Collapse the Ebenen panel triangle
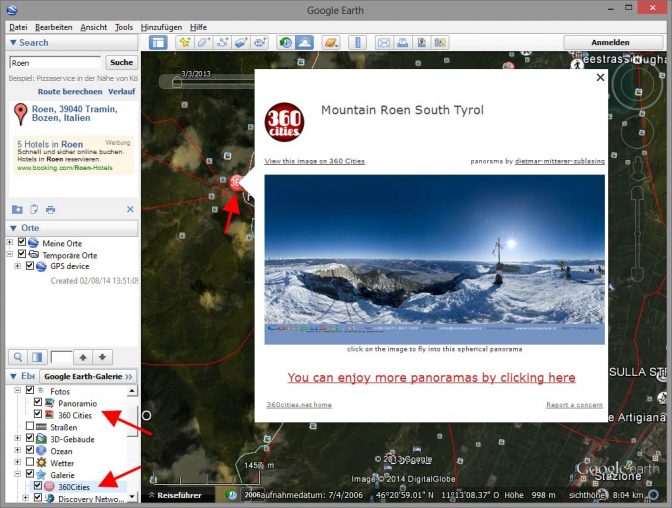This screenshot has height=508, width=672. [x=13, y=376]
